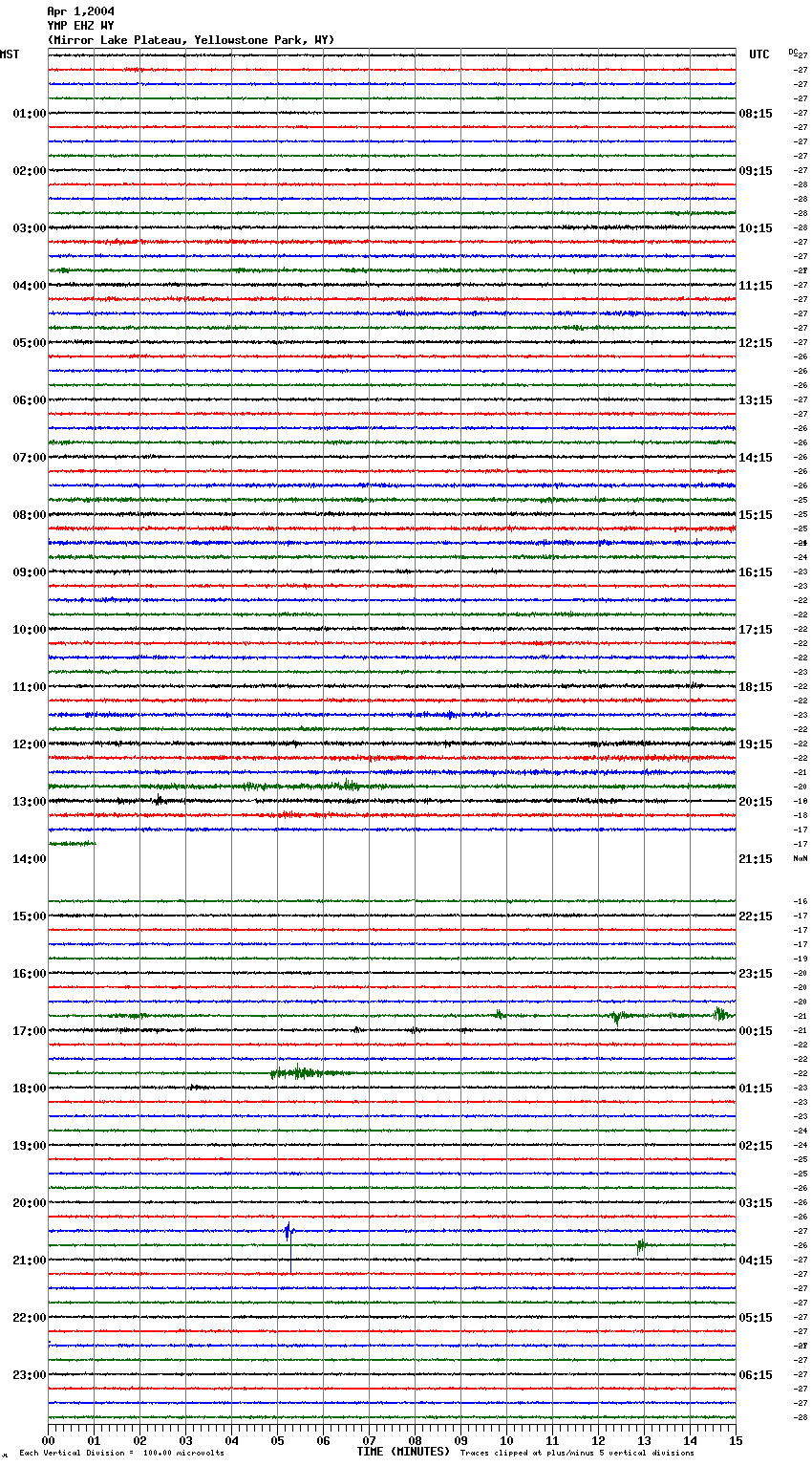Click the 01:00 MST time label

point(30,114)
